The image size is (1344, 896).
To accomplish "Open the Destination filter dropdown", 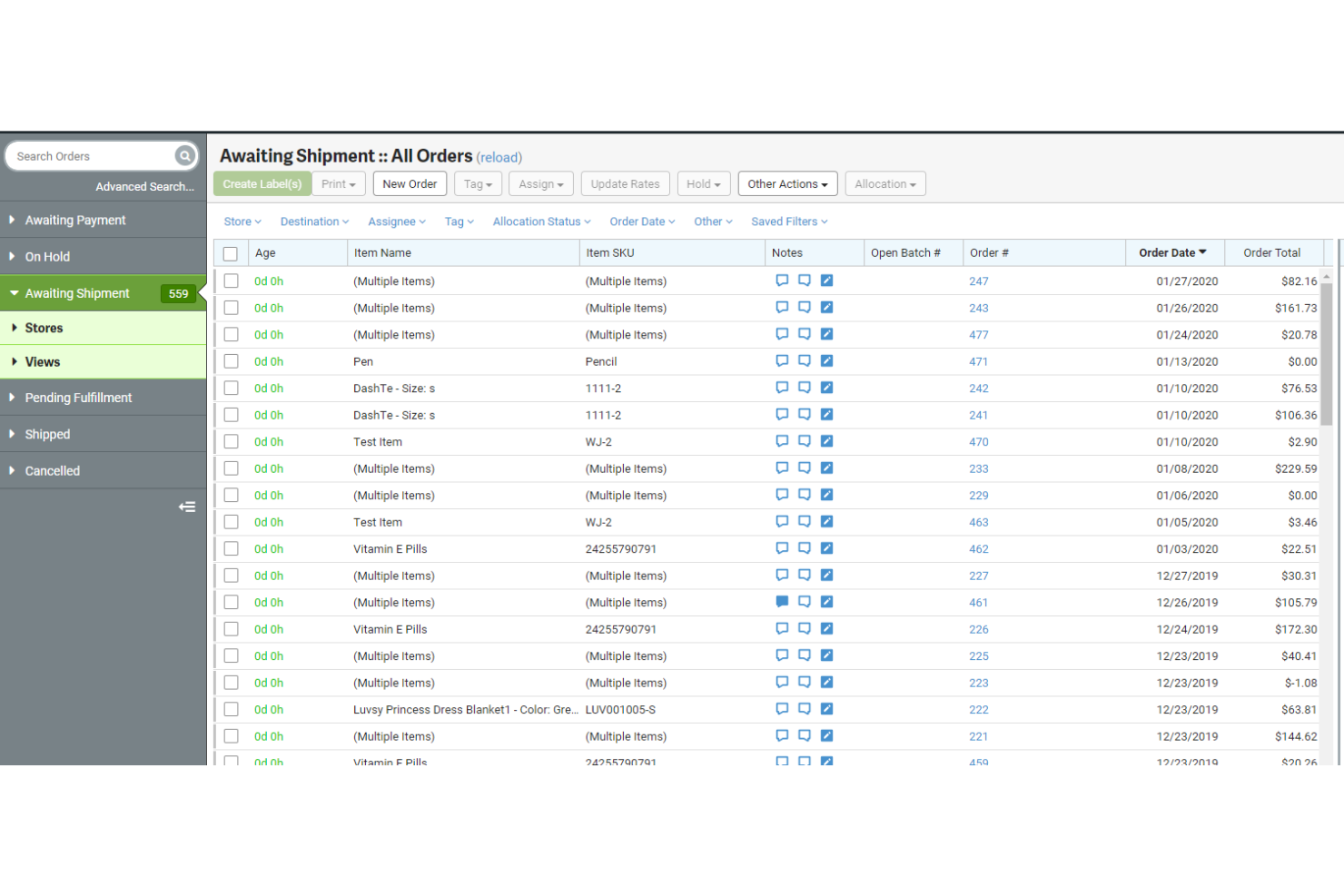I will click(x=314, y=222).
